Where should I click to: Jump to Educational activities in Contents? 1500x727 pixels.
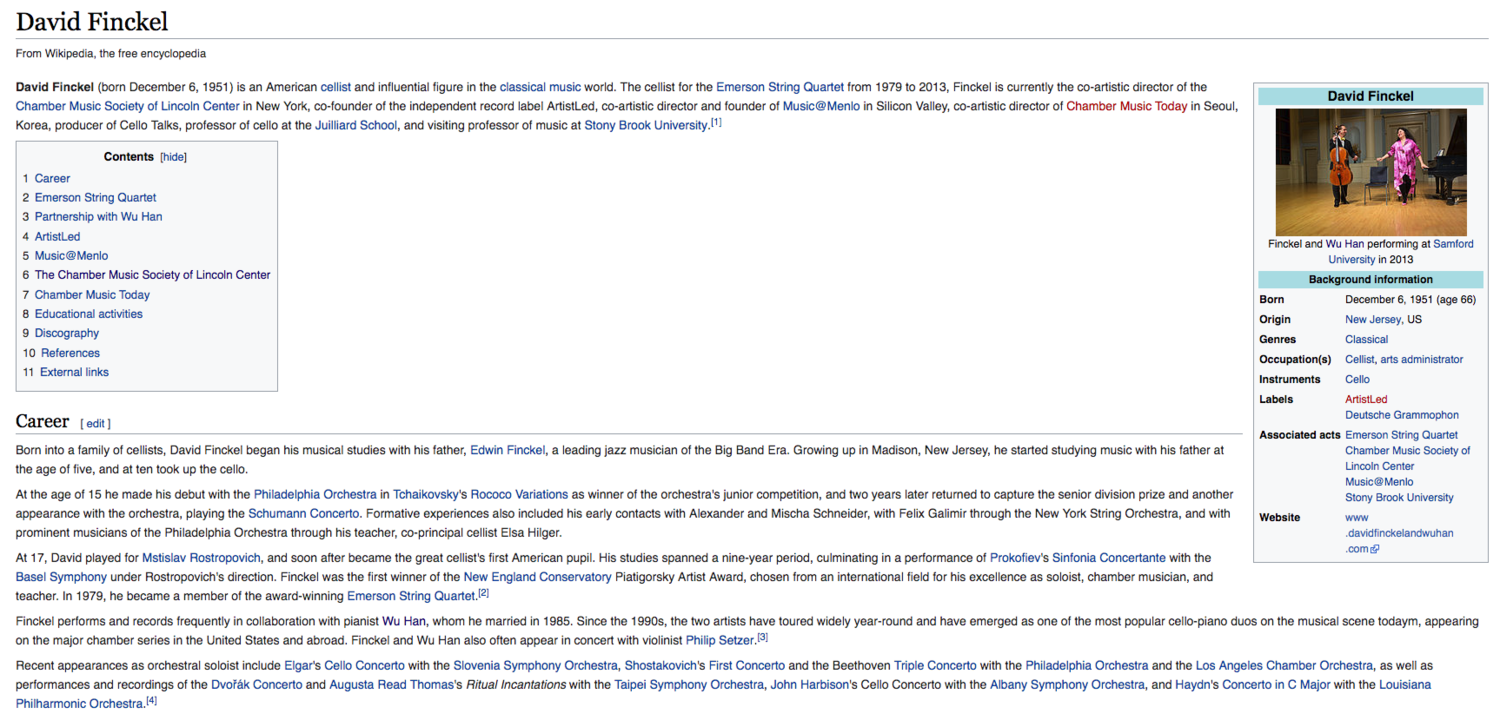(x=88, y=314)
